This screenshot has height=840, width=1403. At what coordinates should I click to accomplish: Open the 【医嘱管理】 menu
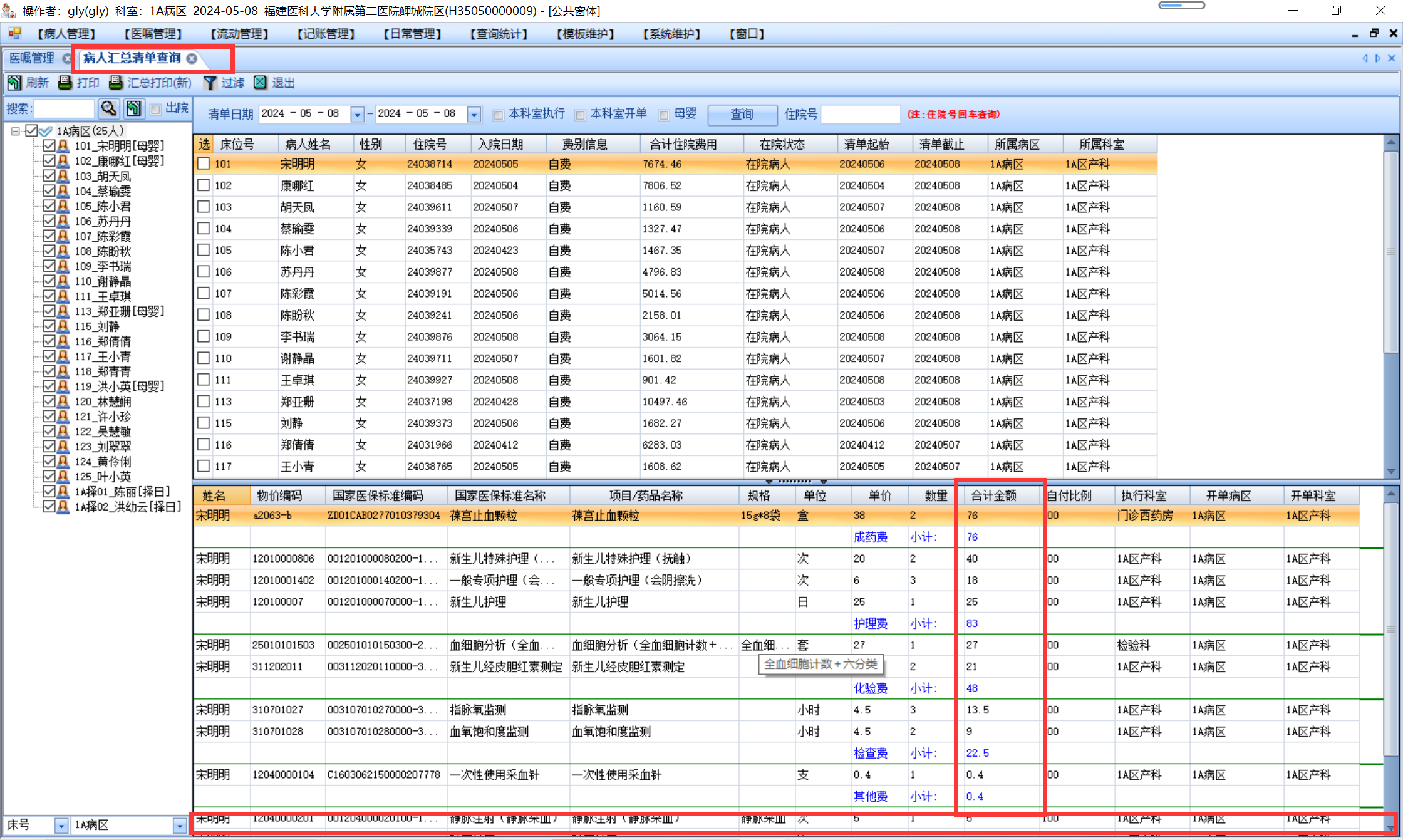pyautogui.click(x=152, y=34)
